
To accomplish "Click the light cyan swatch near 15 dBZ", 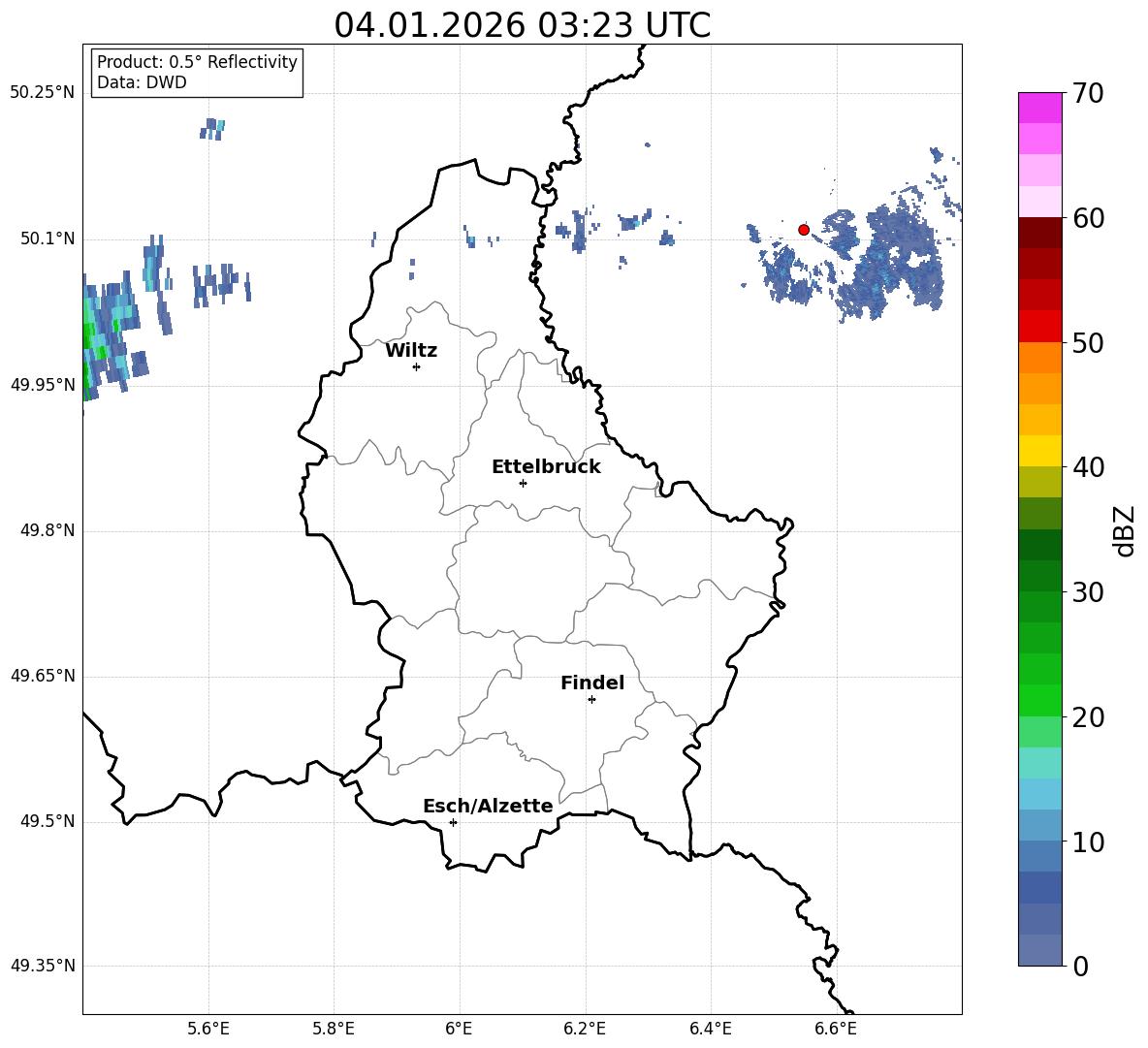I will [x=1039, y=763].
